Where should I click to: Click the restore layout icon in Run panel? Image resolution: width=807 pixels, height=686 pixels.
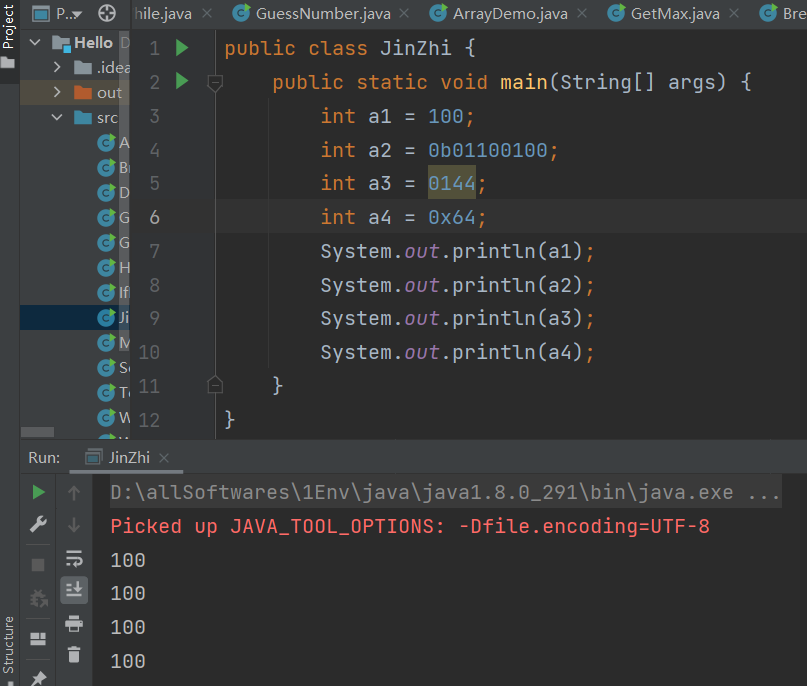tap(38, 639)
